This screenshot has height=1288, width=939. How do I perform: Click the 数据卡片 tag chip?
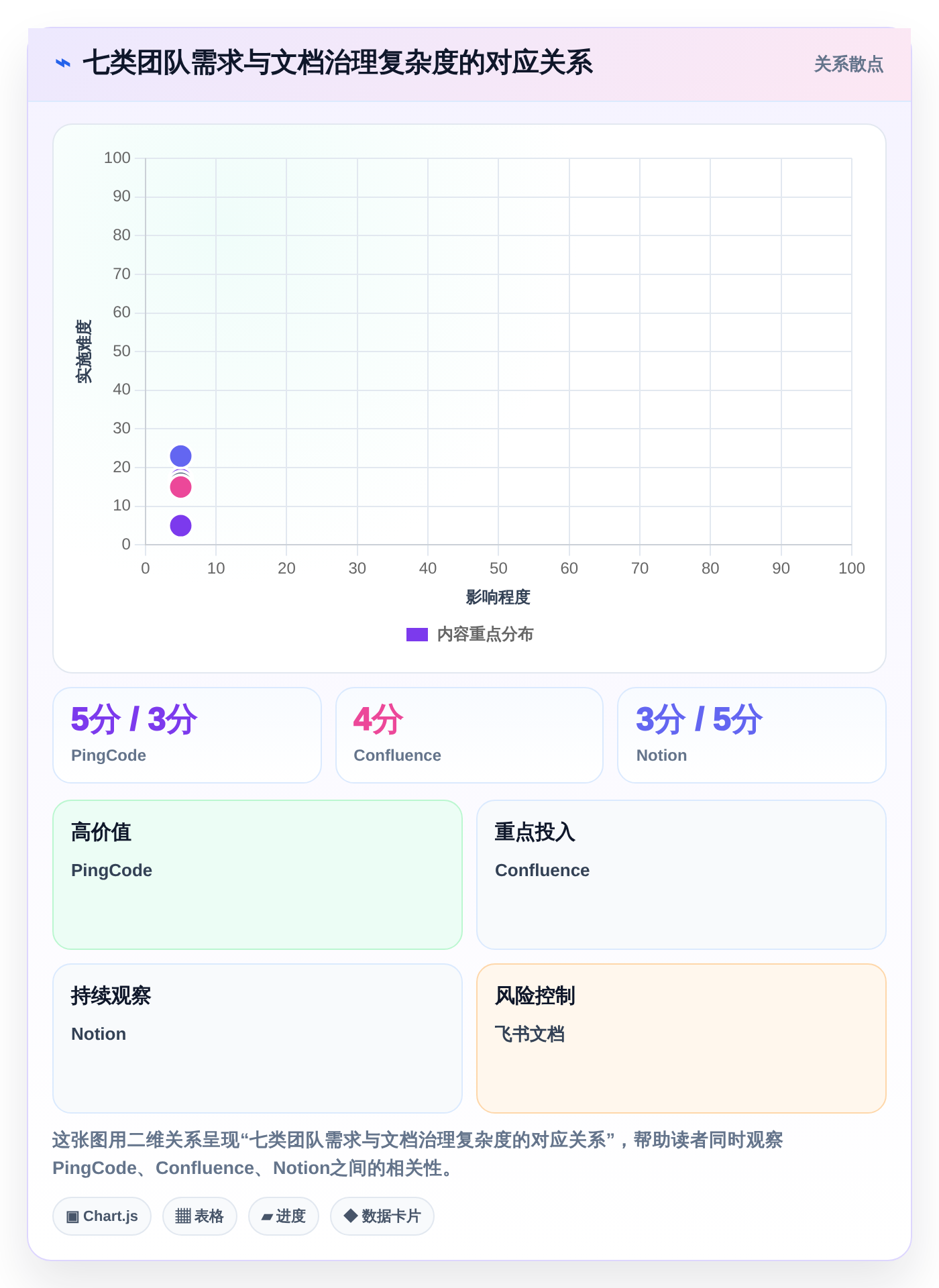click(x=382, y=1216)
